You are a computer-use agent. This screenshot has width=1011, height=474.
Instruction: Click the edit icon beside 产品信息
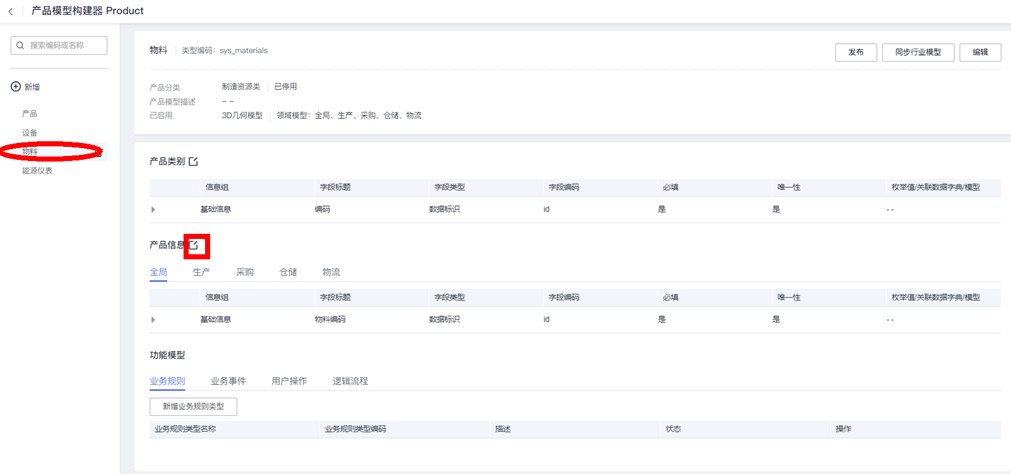195,245
